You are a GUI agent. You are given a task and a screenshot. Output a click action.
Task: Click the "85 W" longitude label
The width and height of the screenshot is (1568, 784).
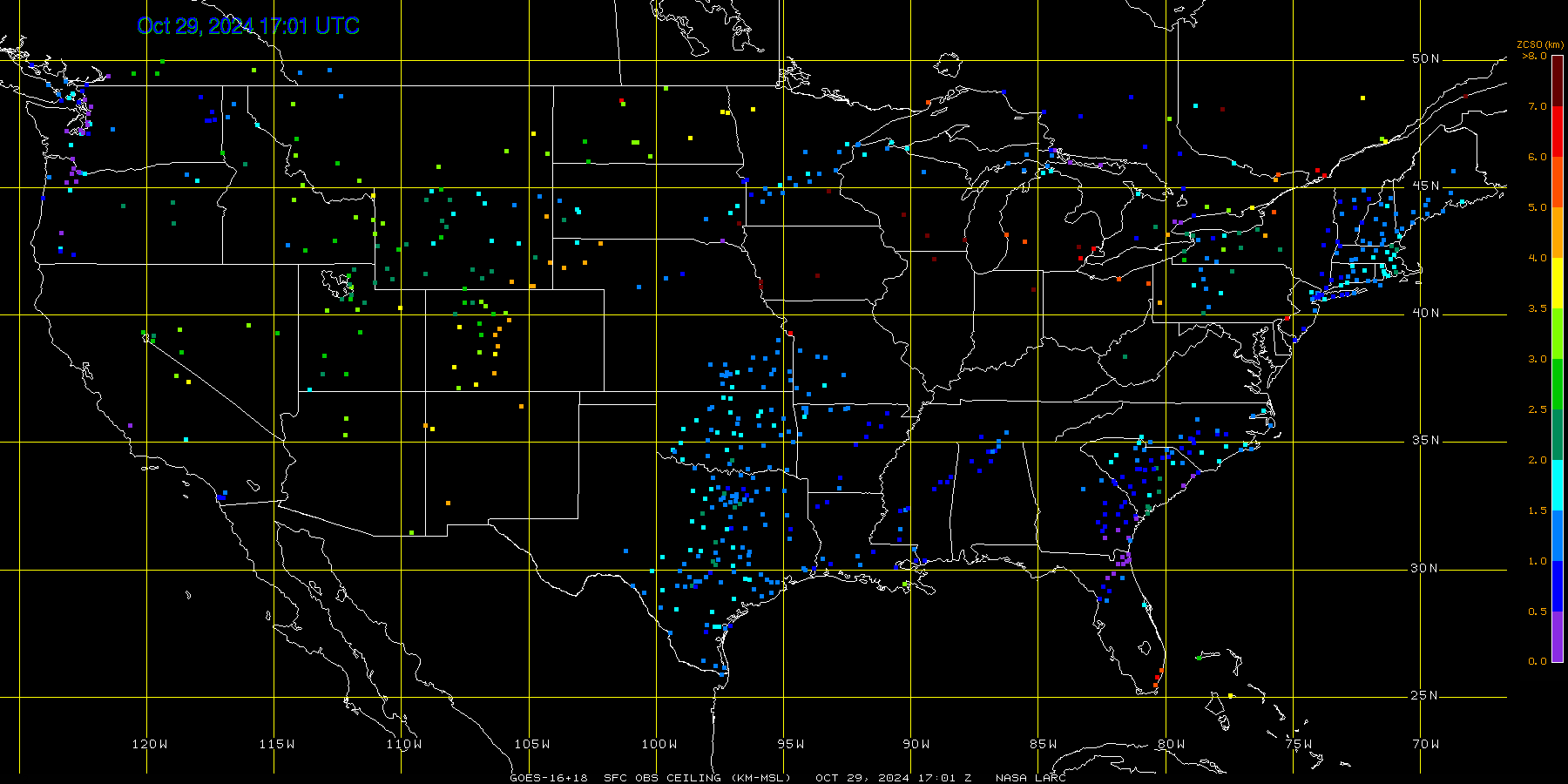tap(1044, 744)
